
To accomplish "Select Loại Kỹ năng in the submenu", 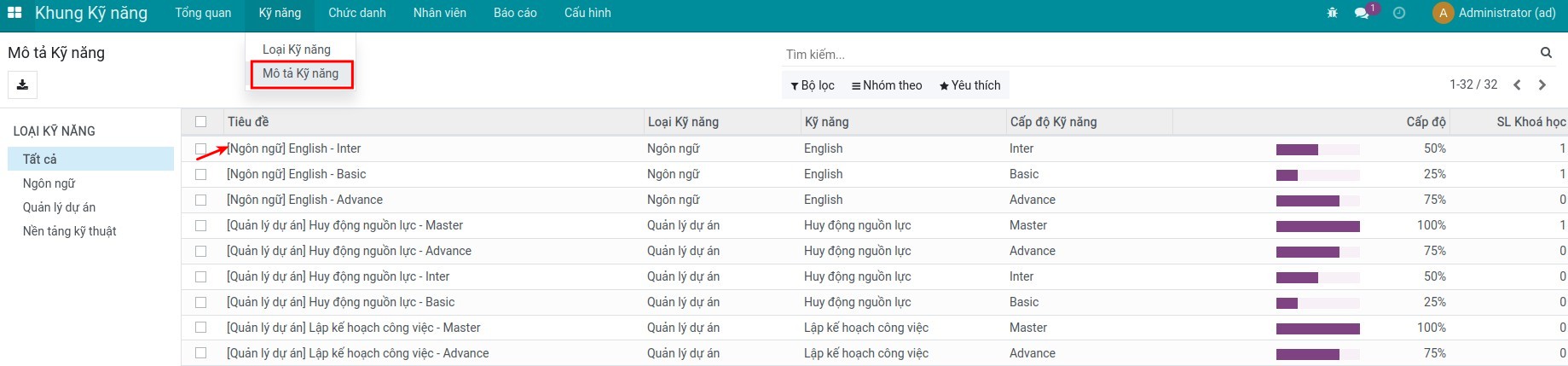I will 296,49.
